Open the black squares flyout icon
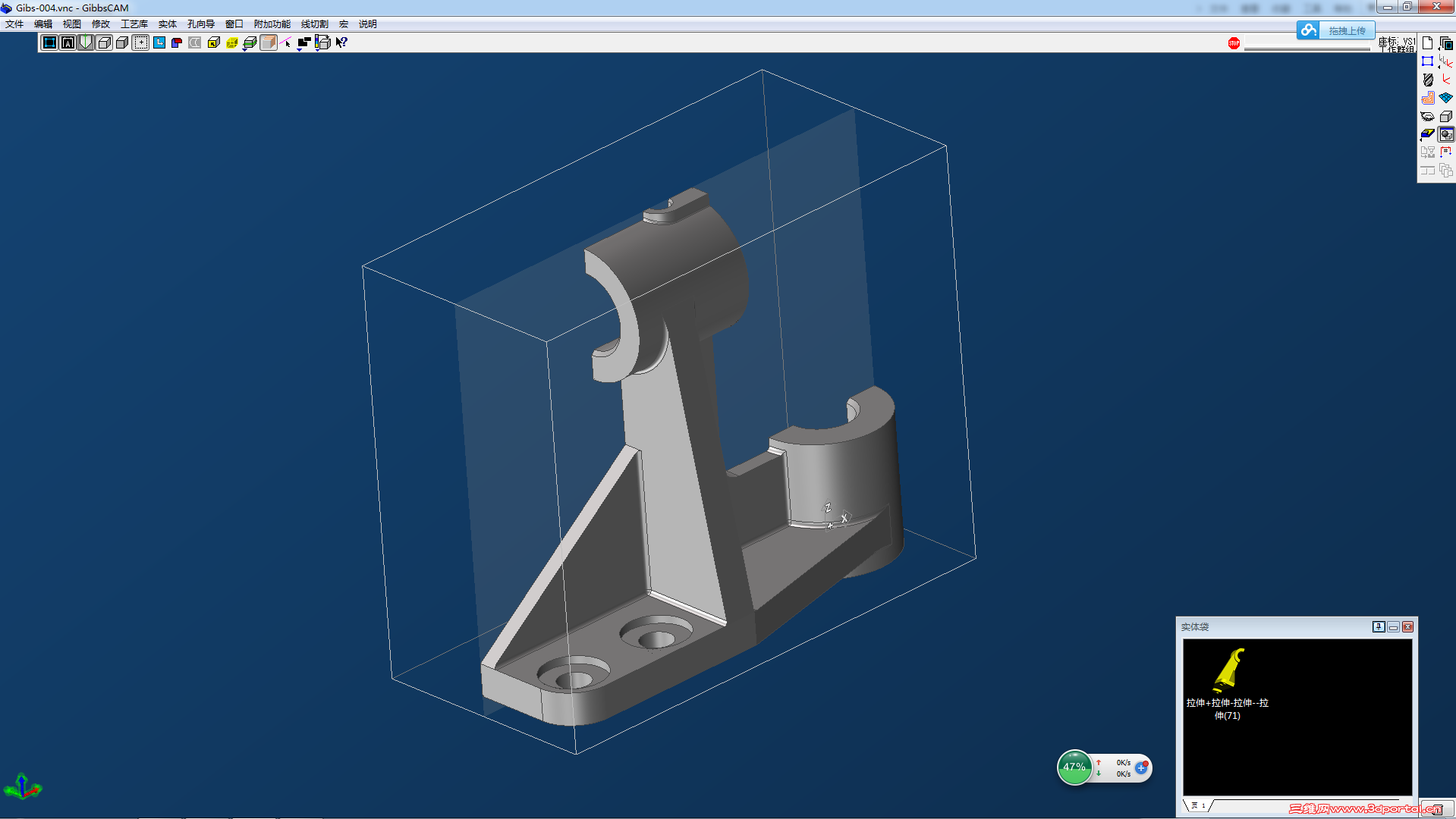Viewport: 1456px width, 819px height. pyautogui.click(x=304, y=42)
